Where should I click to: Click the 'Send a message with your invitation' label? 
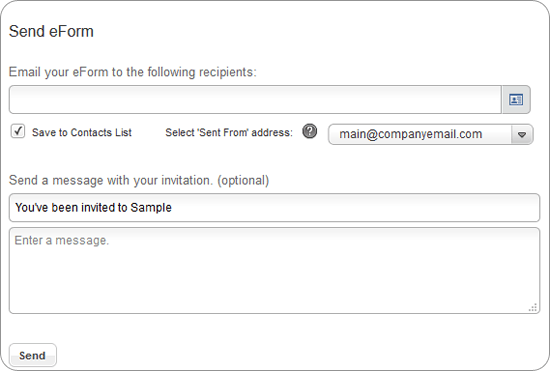point(139,180)
